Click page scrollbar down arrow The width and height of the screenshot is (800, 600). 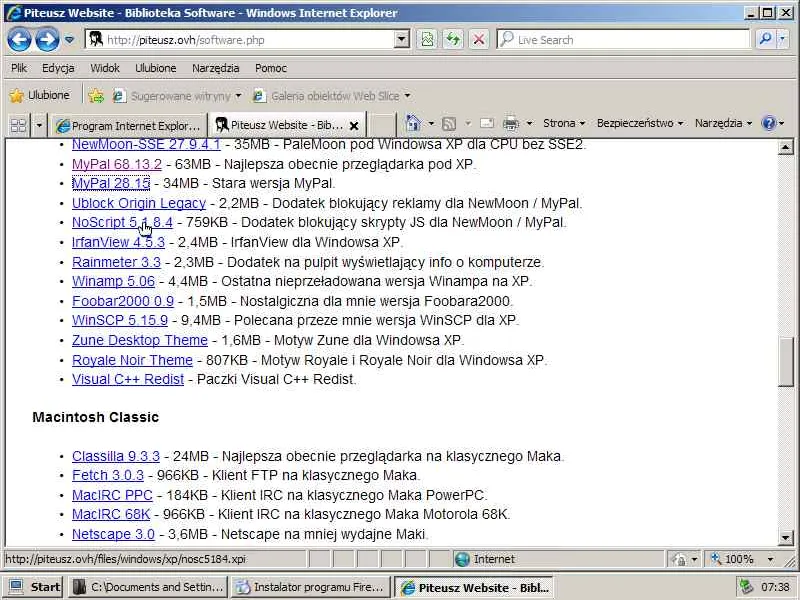786,537
